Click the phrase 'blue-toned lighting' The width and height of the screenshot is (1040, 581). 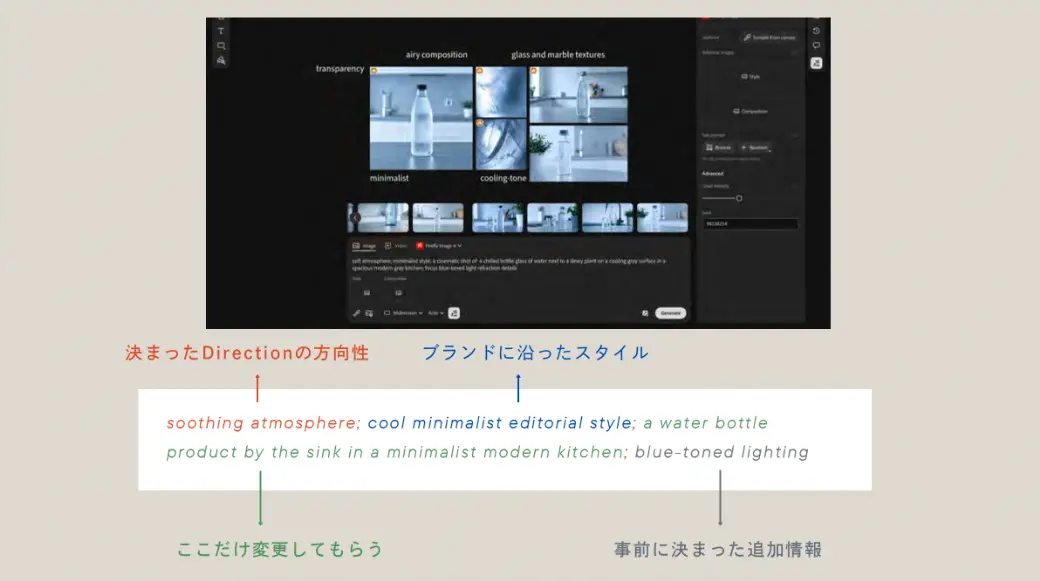coord(722,452)
